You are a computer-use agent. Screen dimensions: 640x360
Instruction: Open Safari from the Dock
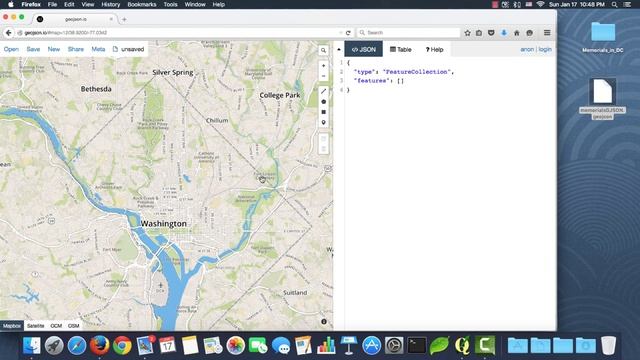tap(77, 345)
